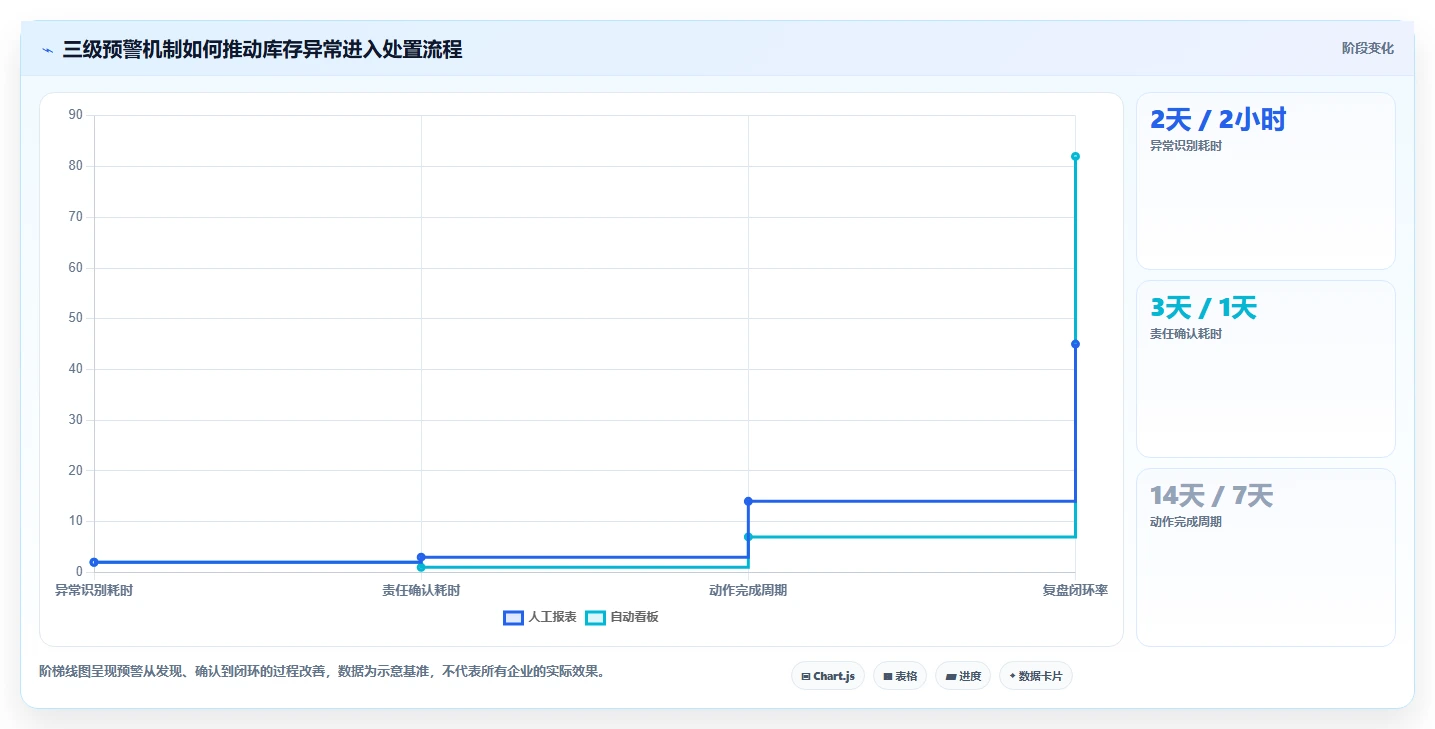Toggle 自动看板 legend swatch
This screenshot has width=1435, height=729.
coord(595,617)
